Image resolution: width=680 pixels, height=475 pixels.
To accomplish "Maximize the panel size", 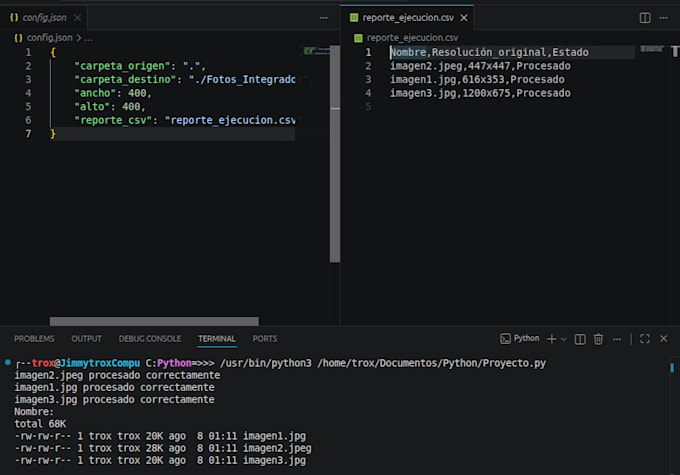I will coord(645,339).
